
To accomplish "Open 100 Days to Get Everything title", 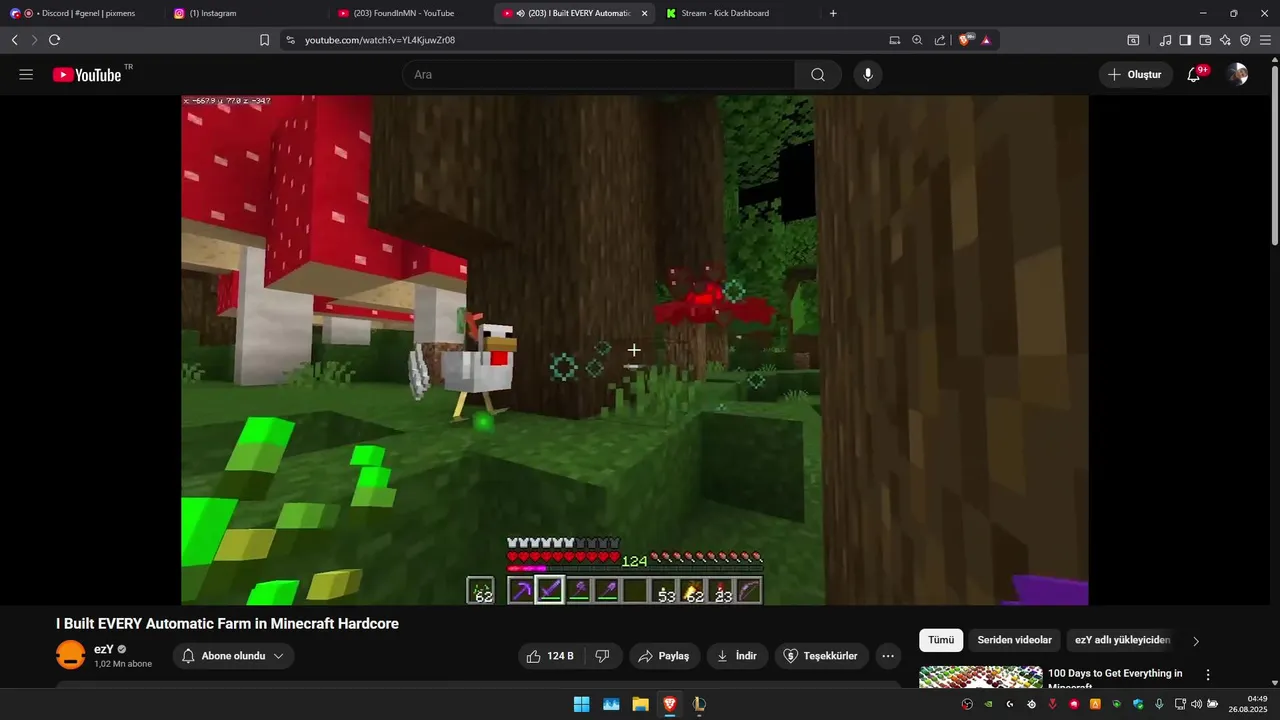I will 1115,678.
